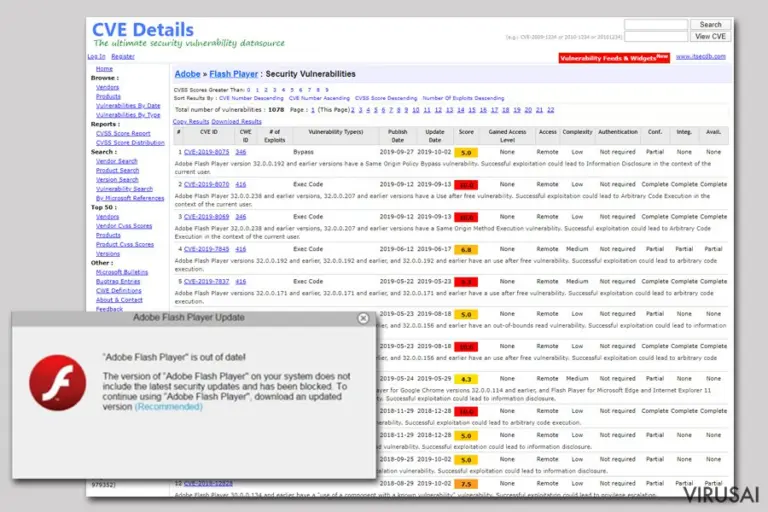This screenshot has height=512, width=768.
Task: Sort results by CVE Number Ascending
Action: point(319,98)
